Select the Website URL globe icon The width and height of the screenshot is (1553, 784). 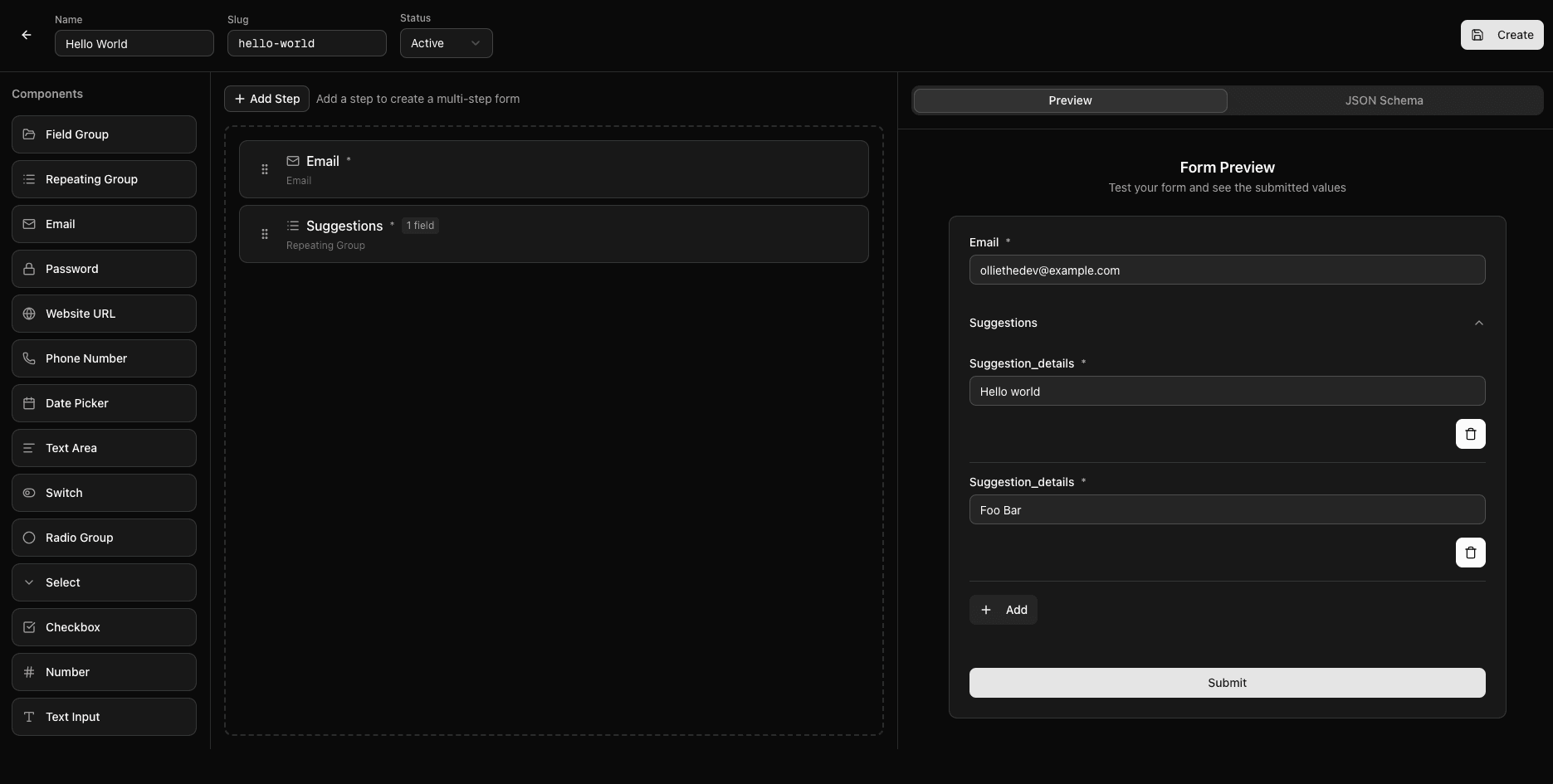point(29,314)
